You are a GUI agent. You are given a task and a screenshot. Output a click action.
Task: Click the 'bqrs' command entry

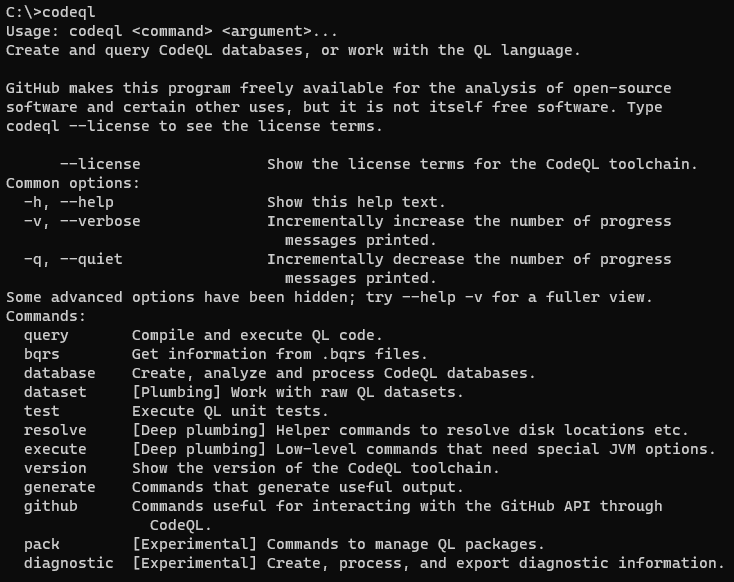[42, 354]
